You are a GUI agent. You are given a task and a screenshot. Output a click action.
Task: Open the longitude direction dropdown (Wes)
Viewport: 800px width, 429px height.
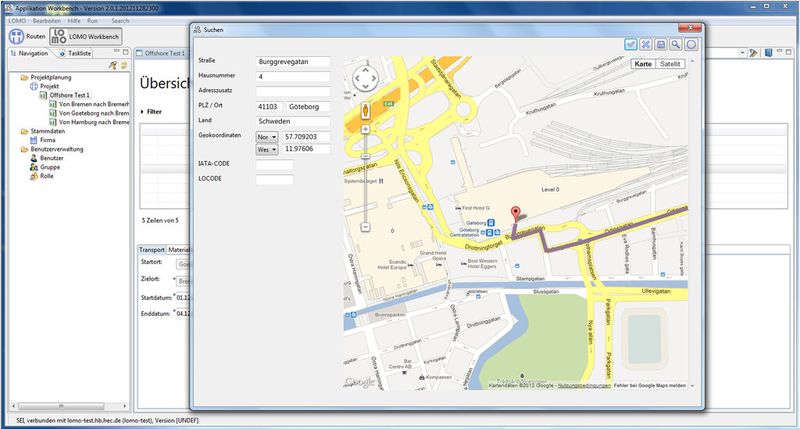pyautogui.click(x=267, y=149)
